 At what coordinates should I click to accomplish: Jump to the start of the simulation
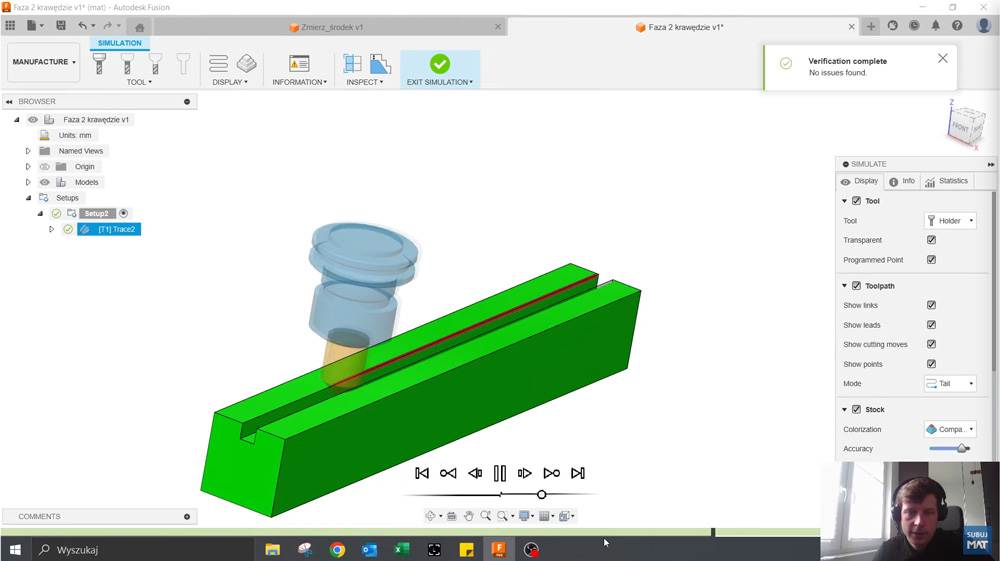click(x=422, y=473)
